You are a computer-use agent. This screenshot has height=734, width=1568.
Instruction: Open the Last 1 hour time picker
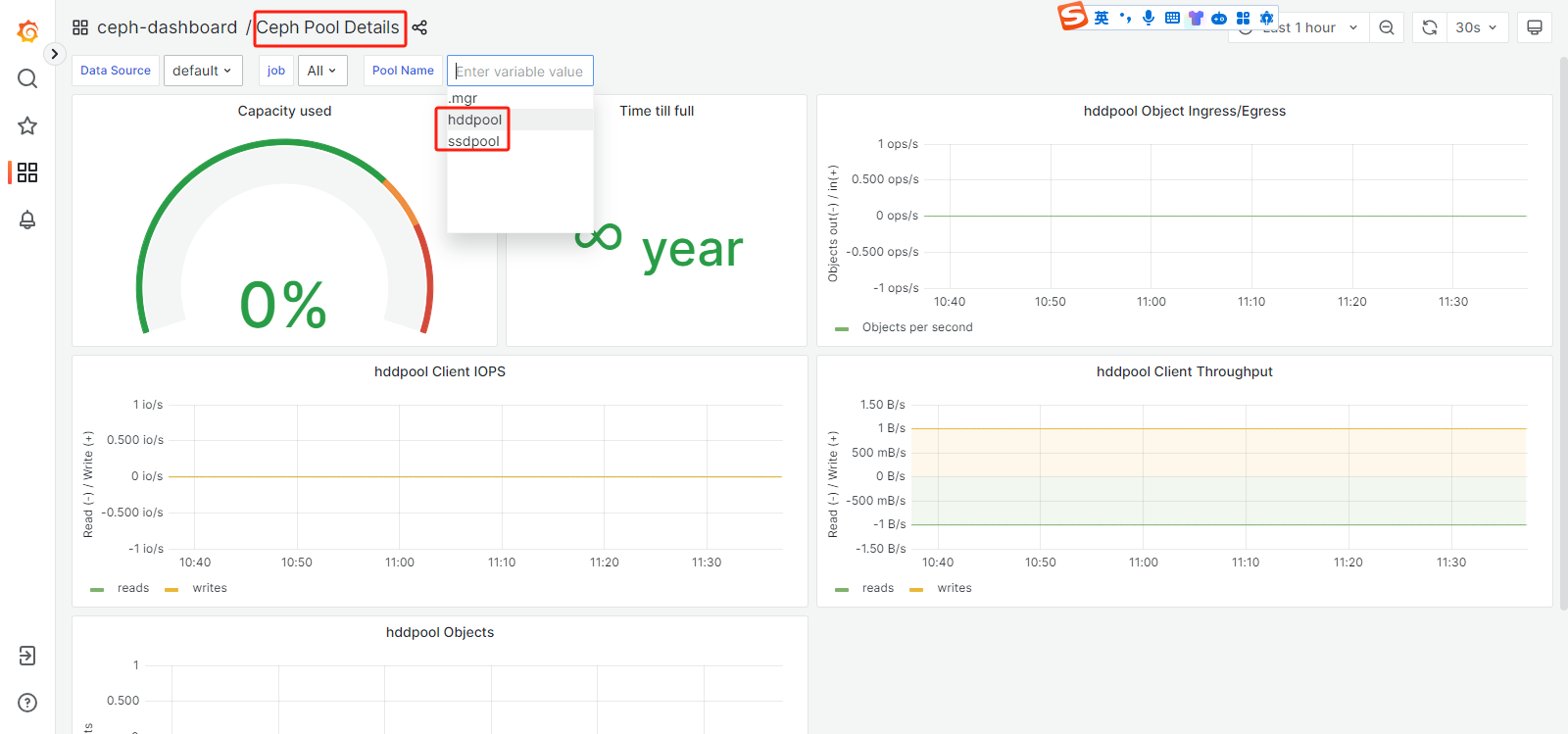[1298, 27]
